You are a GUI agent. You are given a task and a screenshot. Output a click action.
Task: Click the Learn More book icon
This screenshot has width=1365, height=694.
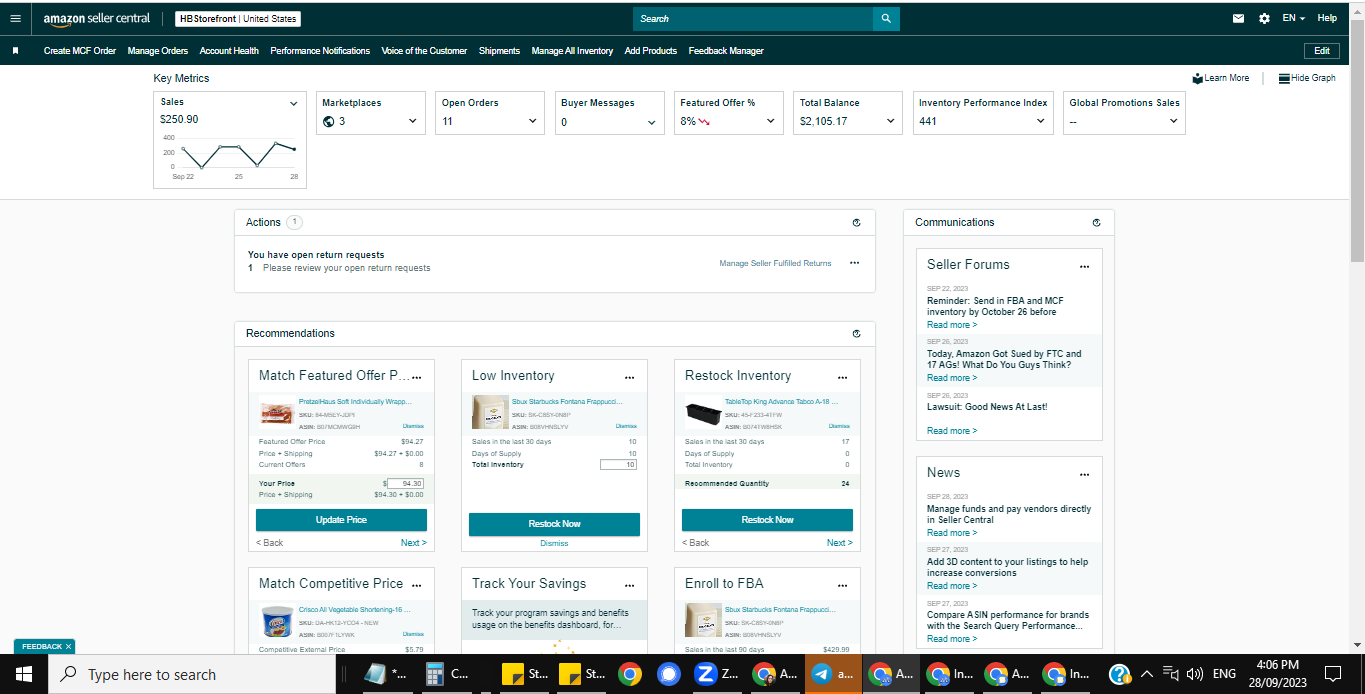click(1197, 78)
